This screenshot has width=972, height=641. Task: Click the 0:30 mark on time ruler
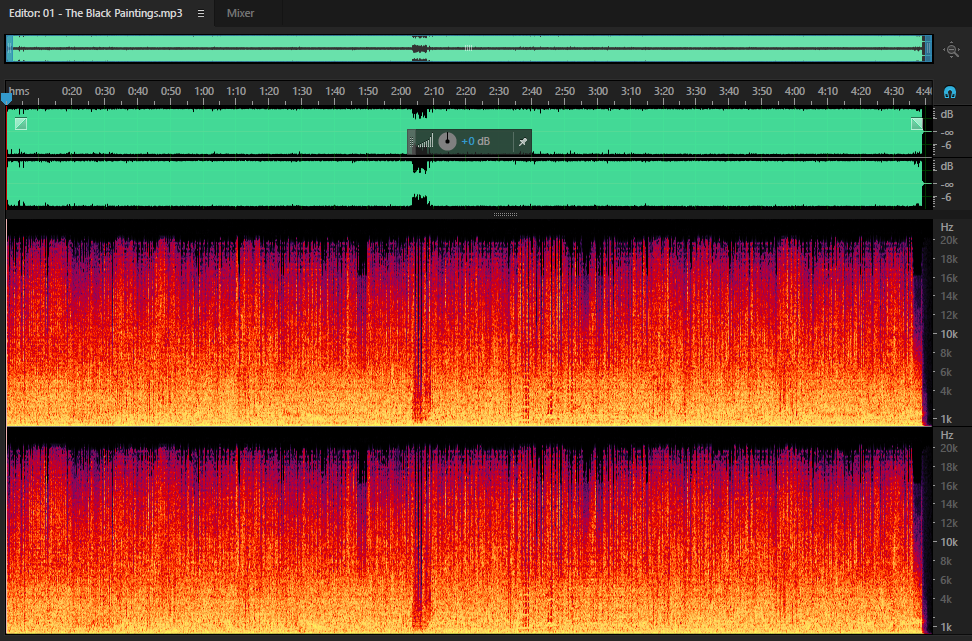coord(105,91)
